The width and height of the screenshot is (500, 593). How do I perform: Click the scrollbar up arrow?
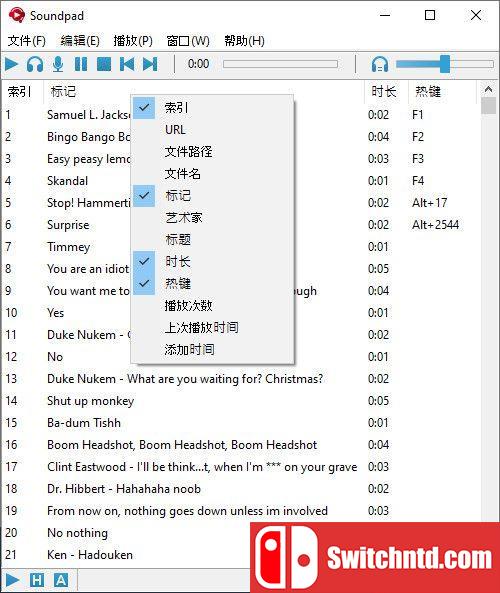tap(488, 89)
